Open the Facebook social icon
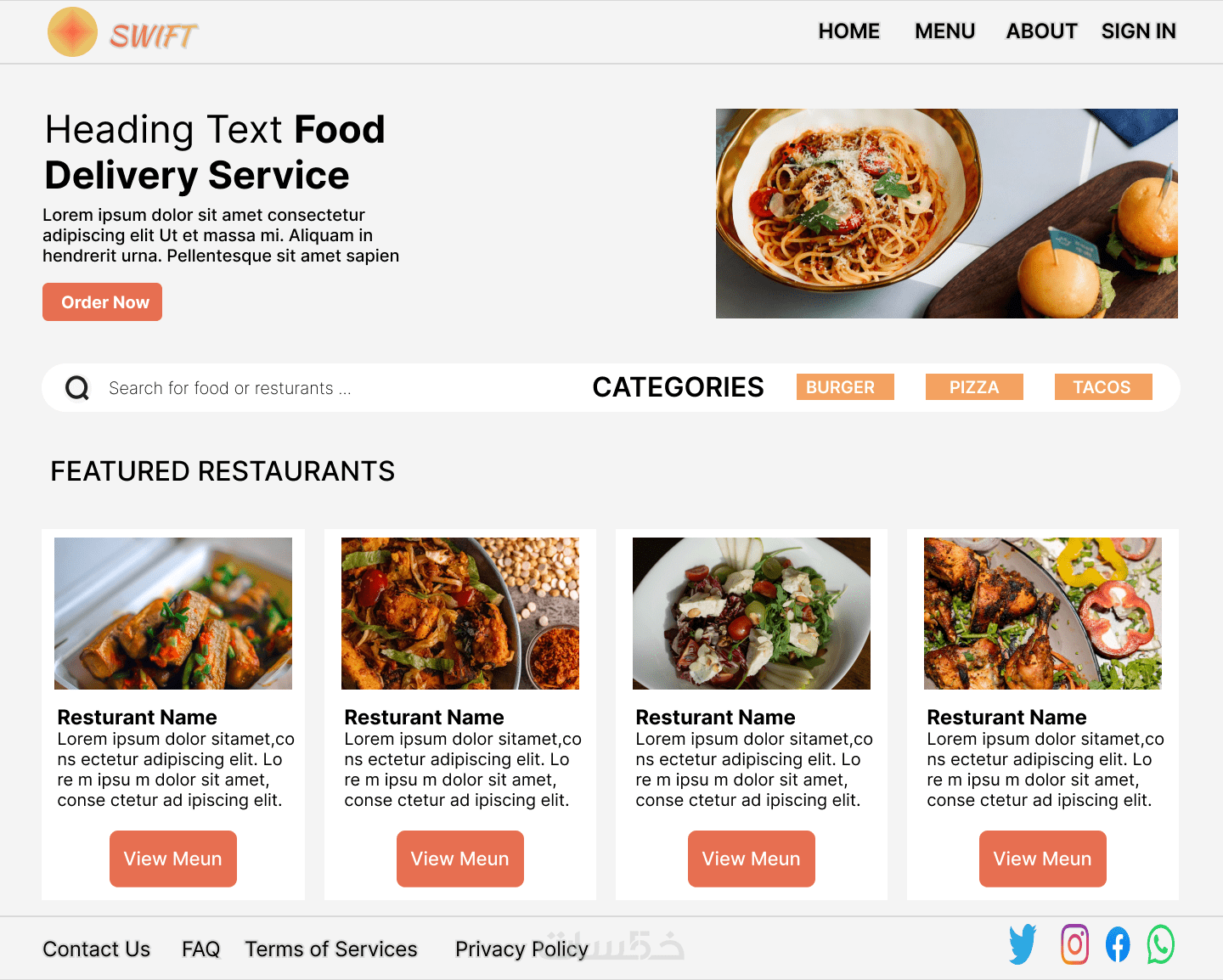 point(1118,944)
